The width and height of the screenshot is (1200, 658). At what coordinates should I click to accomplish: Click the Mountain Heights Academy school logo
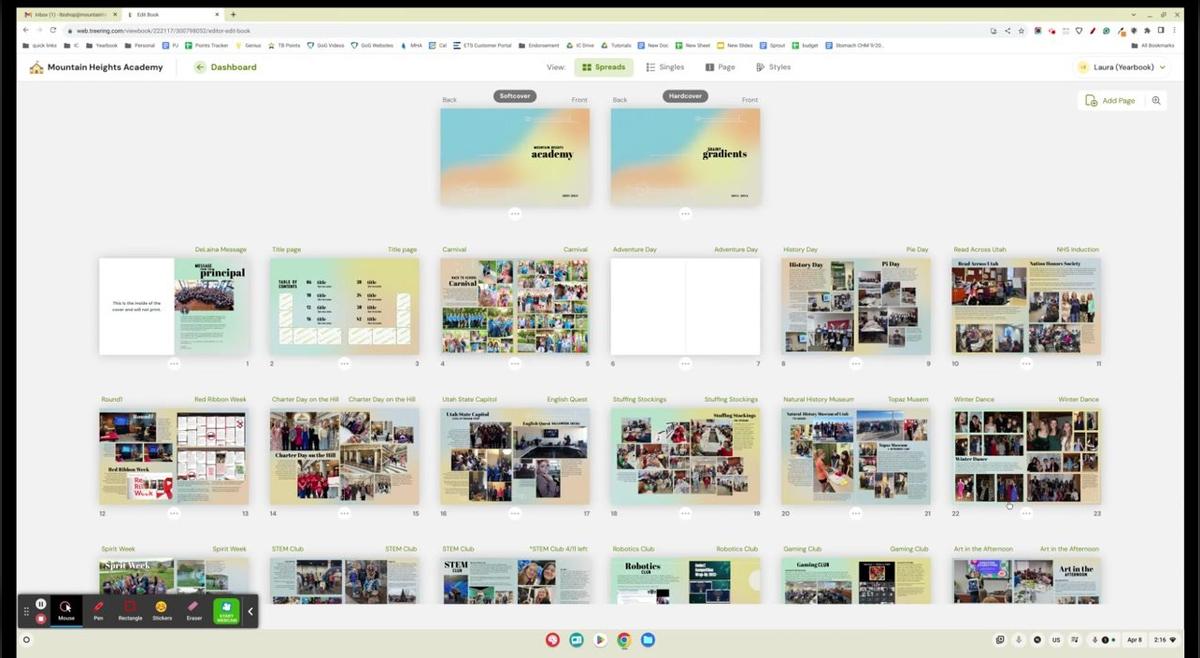click(x=37, y=67)
